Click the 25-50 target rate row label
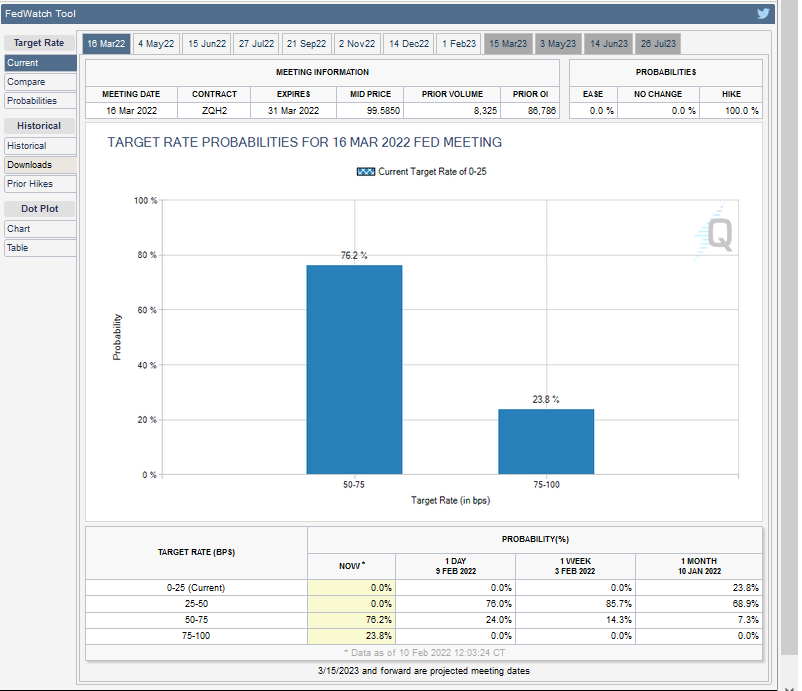The height and width of the screenshot is (691, 802). pyautogui.click(x=196, y=604)
